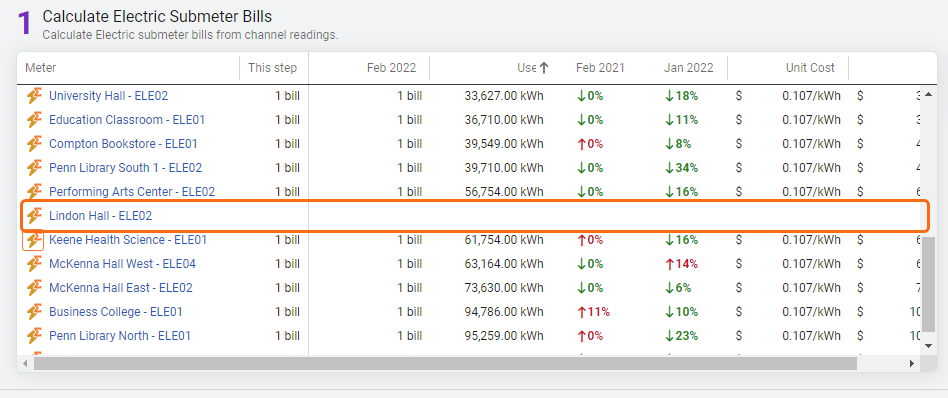Sort by the Unit Cost column header
This screenshot has width=948, height=398.
coord(810,68)
